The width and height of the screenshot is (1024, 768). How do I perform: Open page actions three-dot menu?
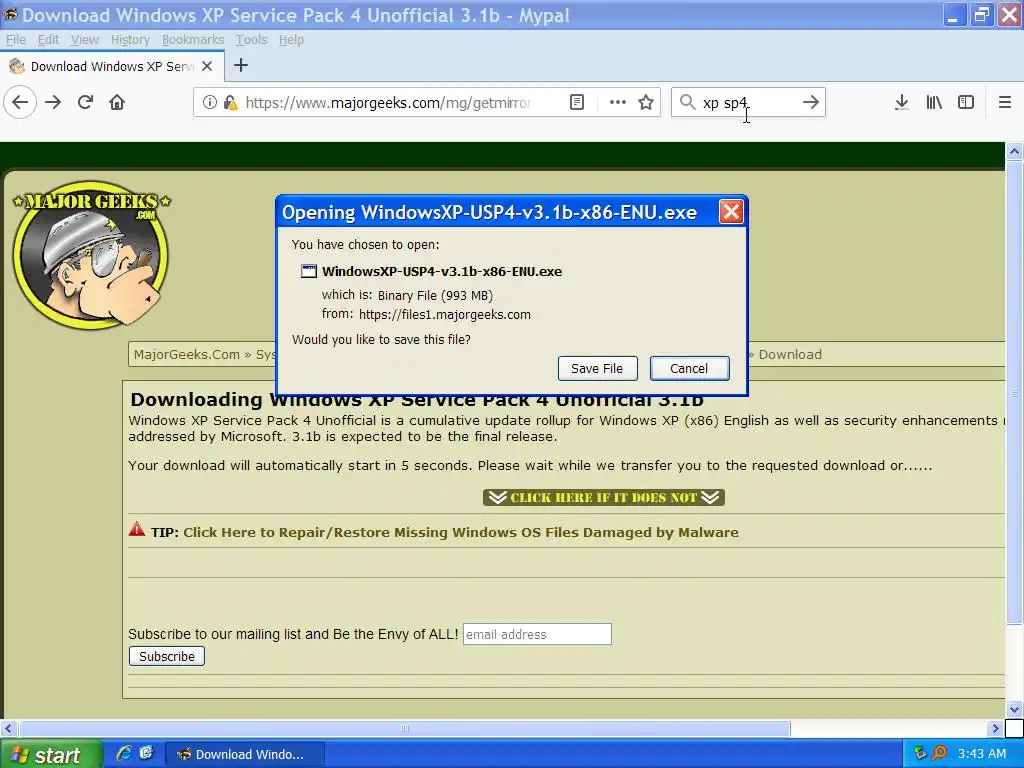[x=617, y=103]
